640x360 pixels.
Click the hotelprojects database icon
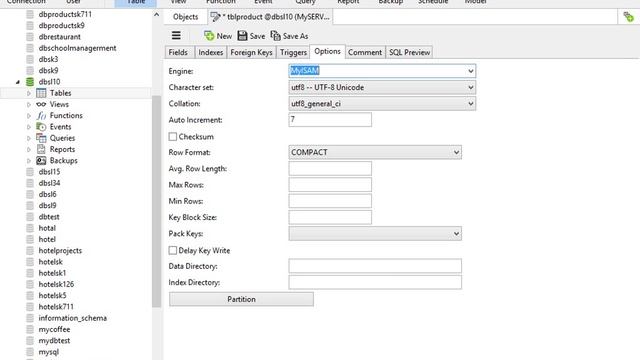30,251
